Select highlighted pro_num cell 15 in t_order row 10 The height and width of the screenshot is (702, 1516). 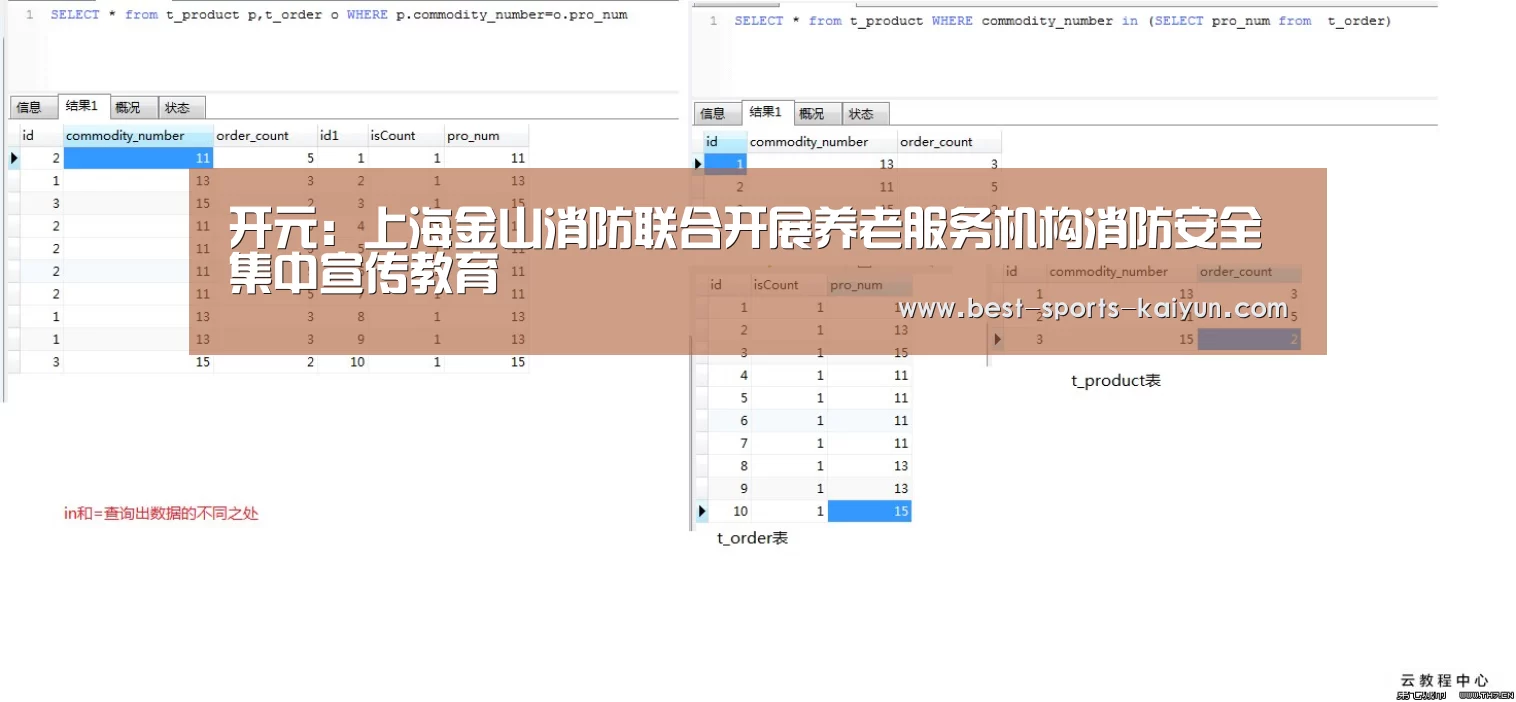[869, 511]
